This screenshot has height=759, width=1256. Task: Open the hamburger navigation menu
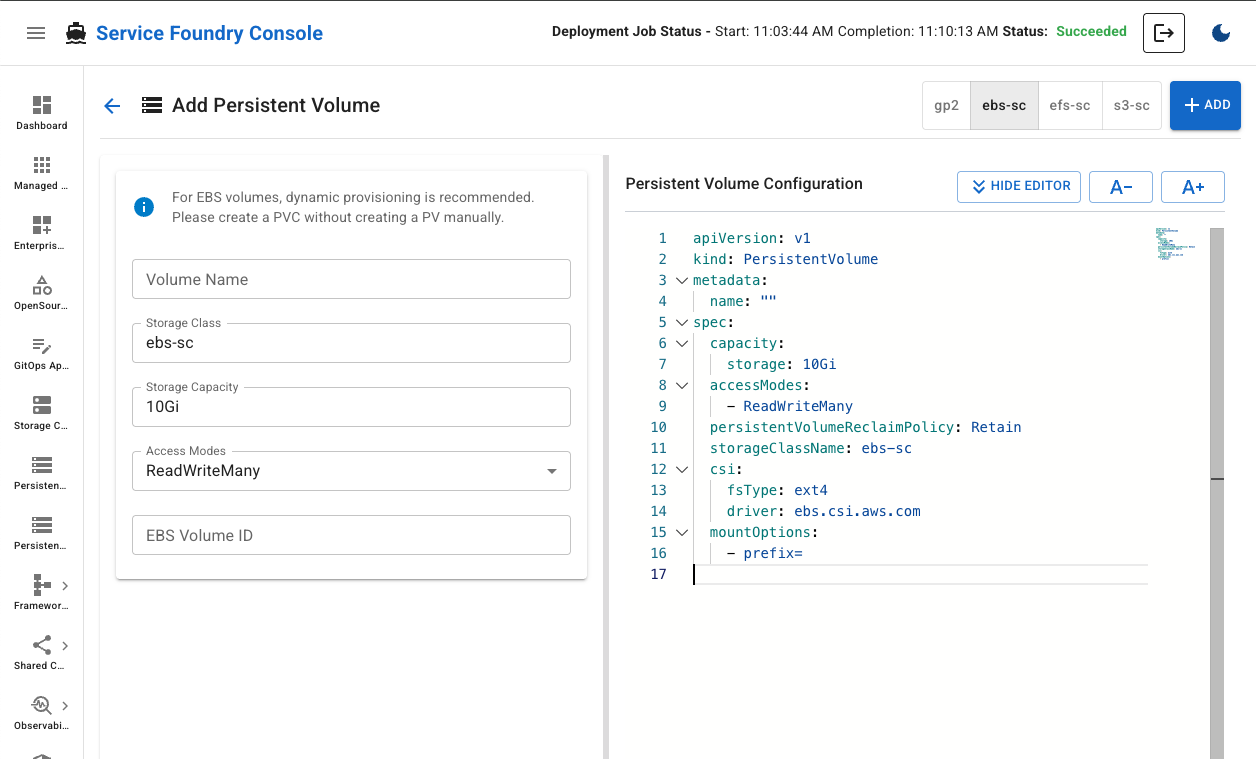click(36, 33)
